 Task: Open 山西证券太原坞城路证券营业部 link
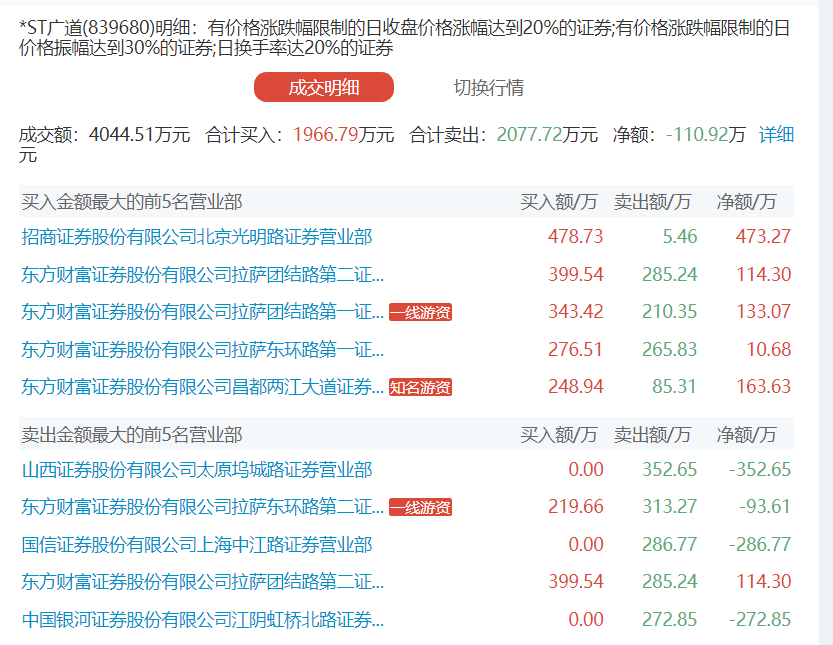[x=197, y=470]
